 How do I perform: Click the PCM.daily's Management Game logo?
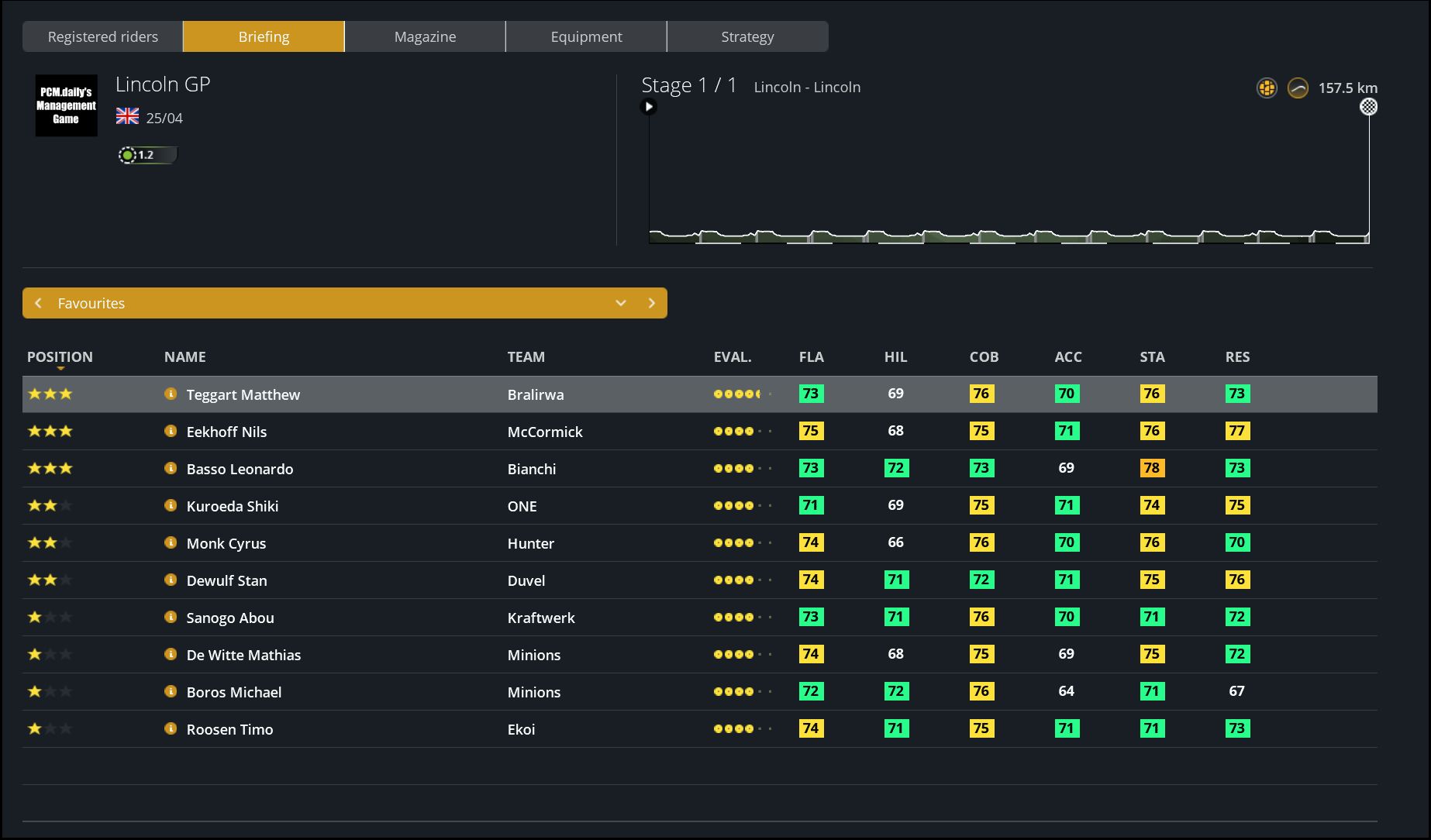point(66,105)
